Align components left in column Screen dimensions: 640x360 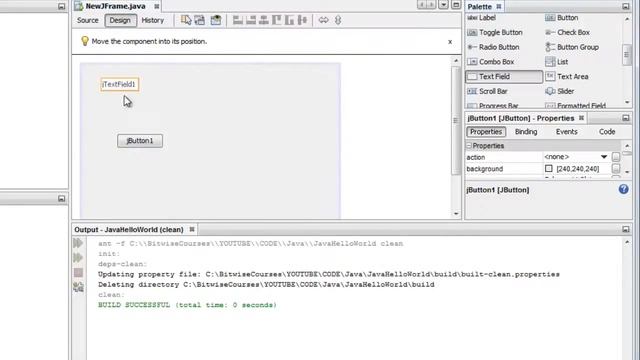point(238,20)
